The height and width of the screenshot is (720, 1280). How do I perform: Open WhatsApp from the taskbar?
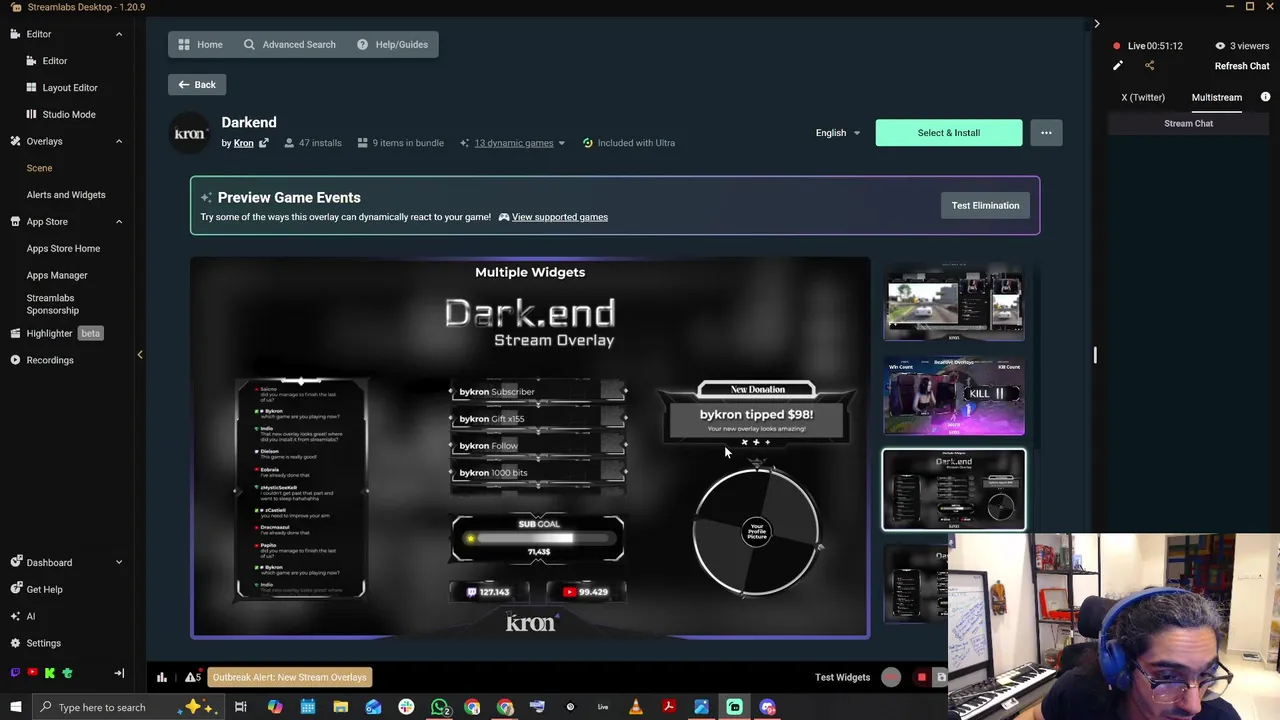tap(439, 707)
